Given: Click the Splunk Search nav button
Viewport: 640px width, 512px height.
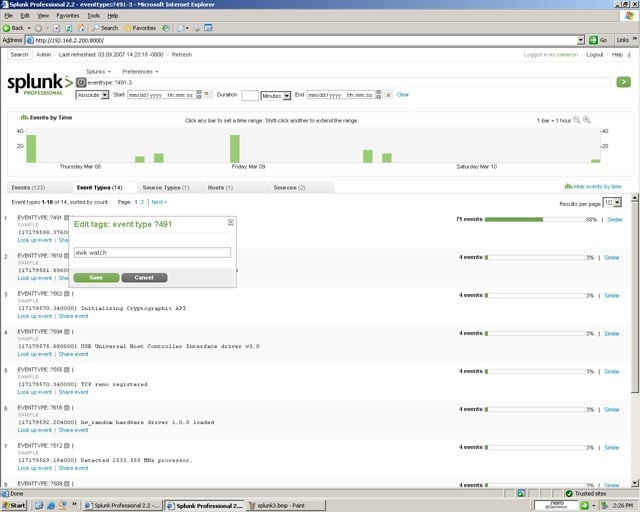Looking at the screenshot, I should (19, 54).
